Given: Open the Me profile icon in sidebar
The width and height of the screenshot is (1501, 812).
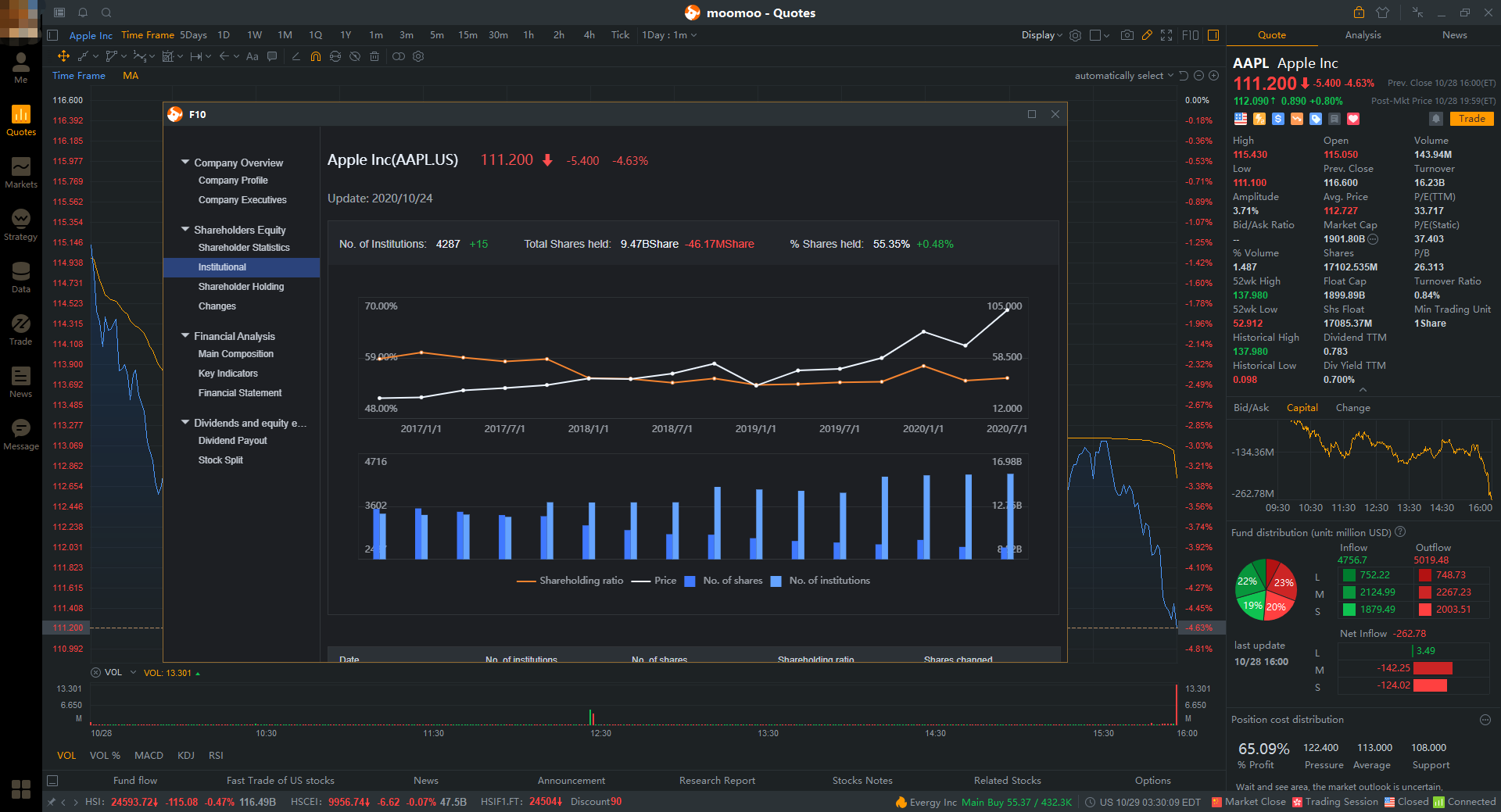Looking at the screenshot, I should (x=21, y=68).
